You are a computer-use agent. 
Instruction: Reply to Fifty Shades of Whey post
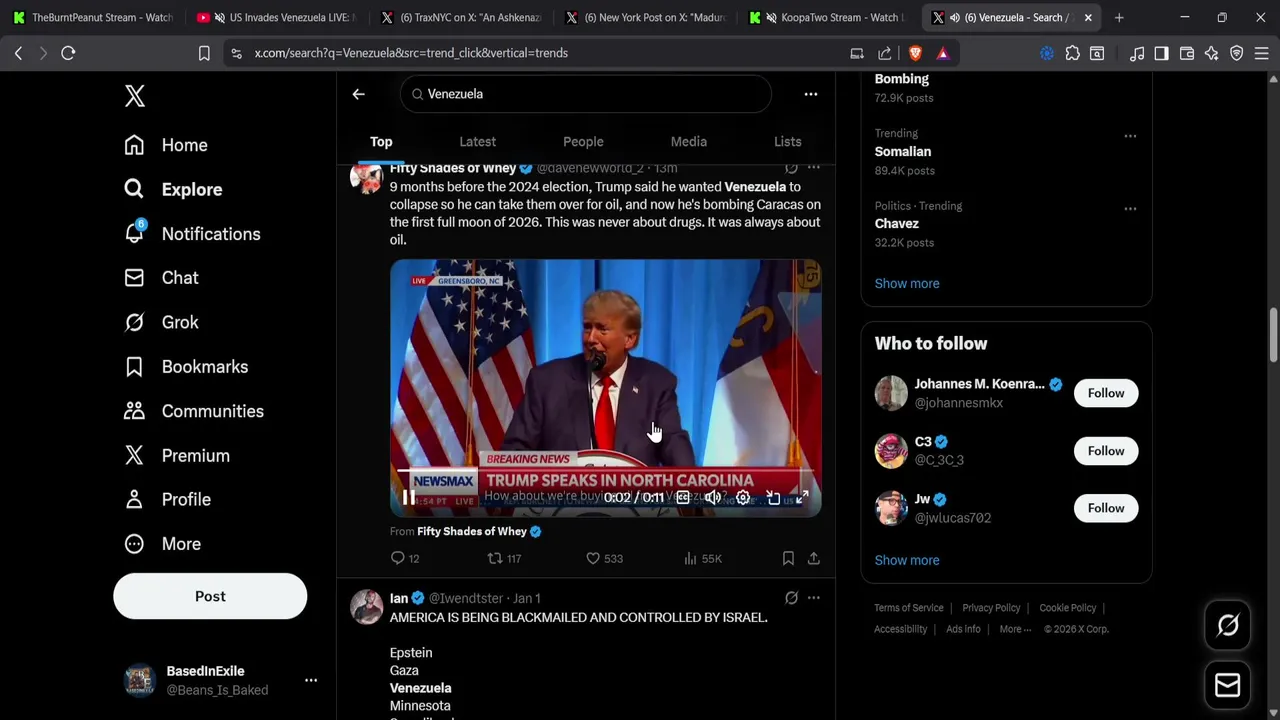point(405,558)
